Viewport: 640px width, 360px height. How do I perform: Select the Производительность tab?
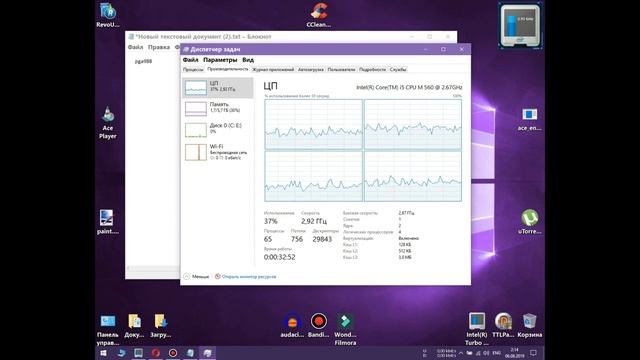[x=227, y=69]
